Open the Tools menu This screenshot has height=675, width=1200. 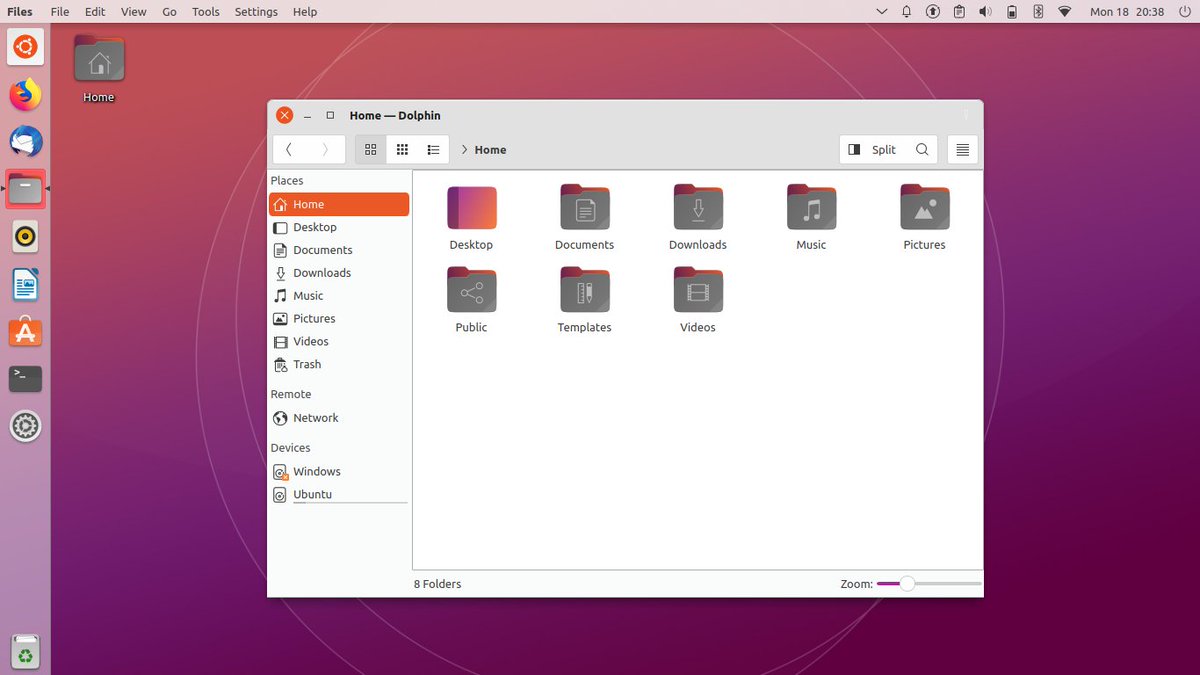pyautogui.click(x=206, y=12)
